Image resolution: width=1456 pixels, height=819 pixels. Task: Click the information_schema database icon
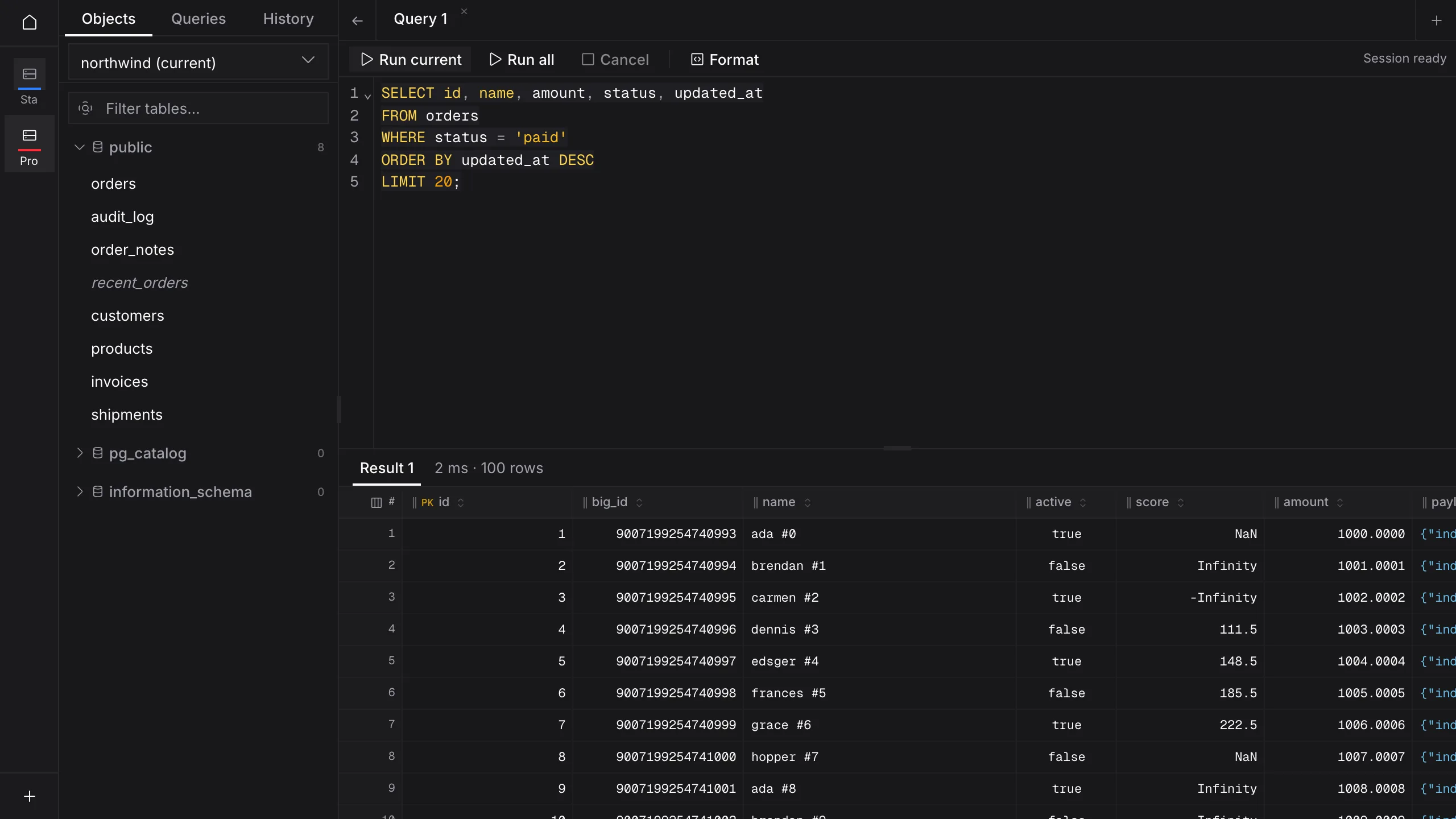tap(98, 491)
